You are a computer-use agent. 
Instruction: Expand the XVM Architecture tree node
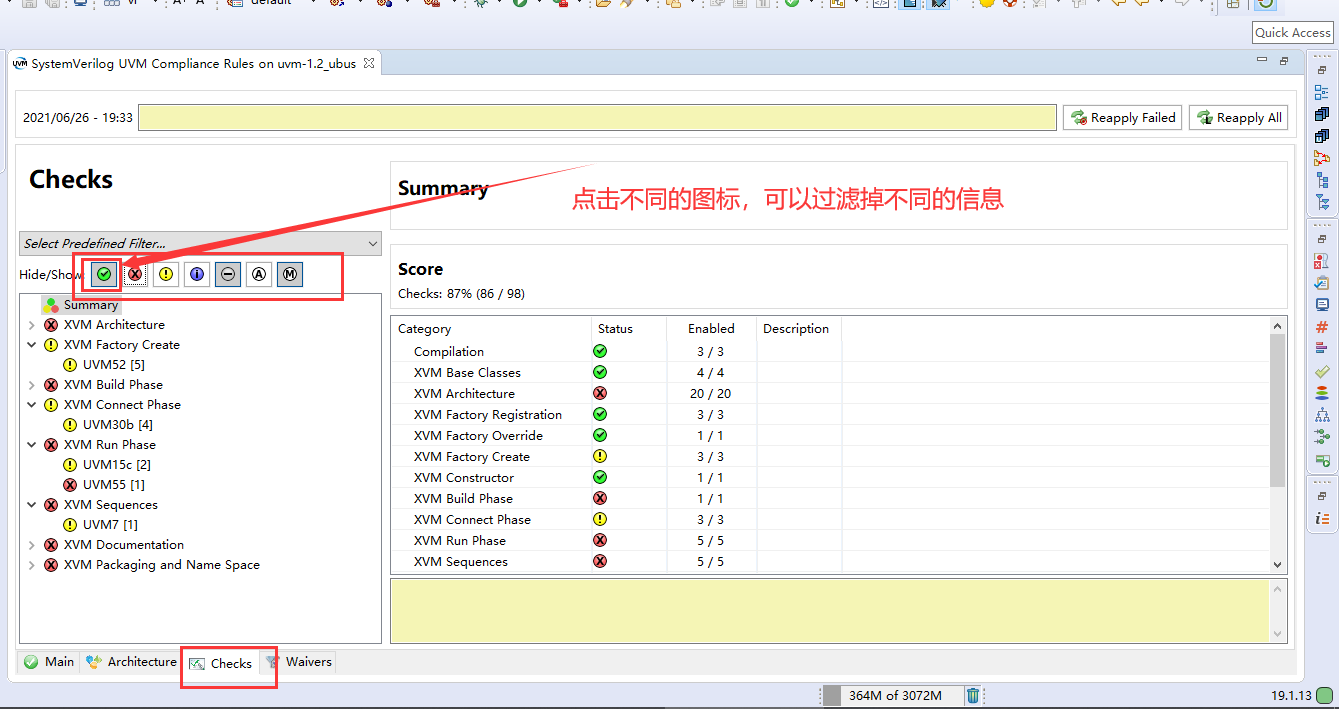[x=31, y=324]
